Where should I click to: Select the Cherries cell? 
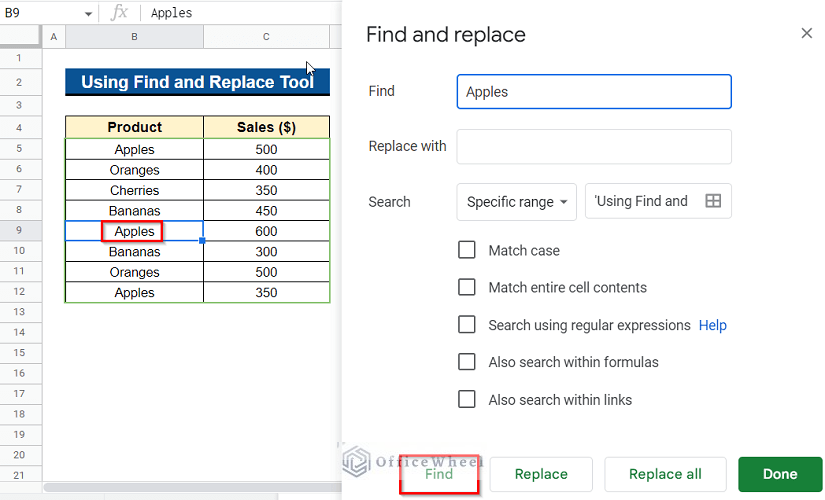coord(135,190)
